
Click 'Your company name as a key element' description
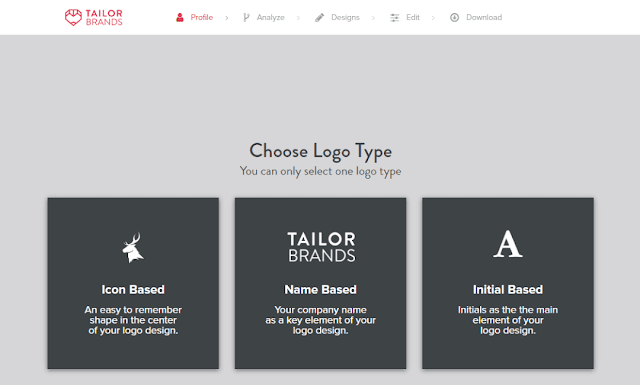click(320, 320)
